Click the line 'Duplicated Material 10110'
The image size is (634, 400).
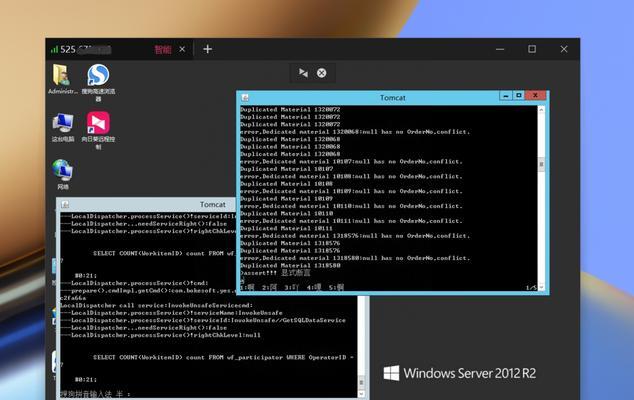[287, 214]
